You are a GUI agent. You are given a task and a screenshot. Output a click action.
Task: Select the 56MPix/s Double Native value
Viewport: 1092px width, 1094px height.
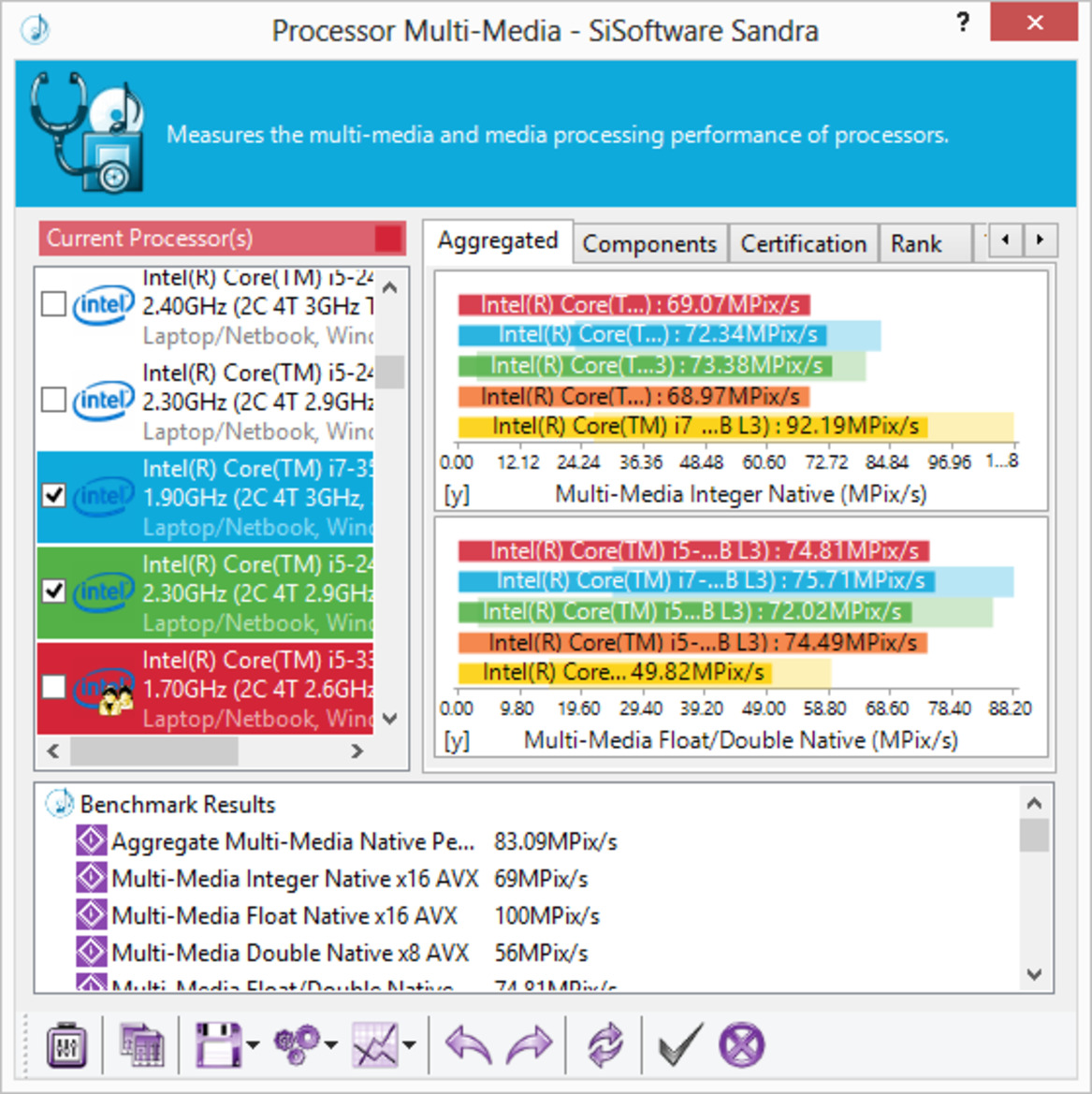click(x=542, y=953)
